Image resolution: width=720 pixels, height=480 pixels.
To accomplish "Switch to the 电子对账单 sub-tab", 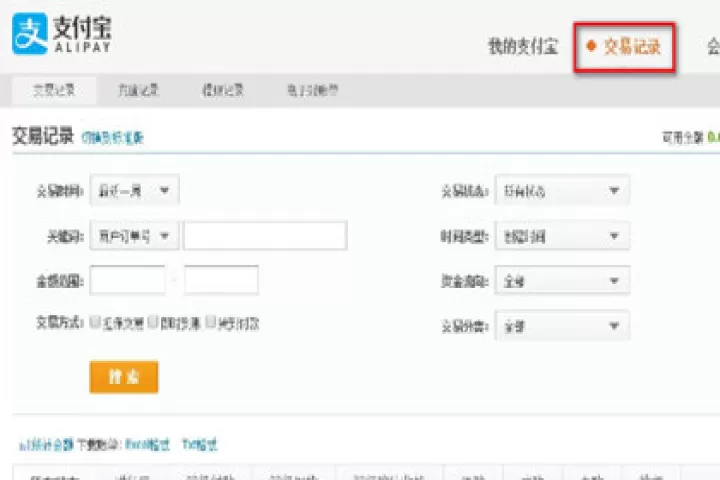I will tap(312, 90).
